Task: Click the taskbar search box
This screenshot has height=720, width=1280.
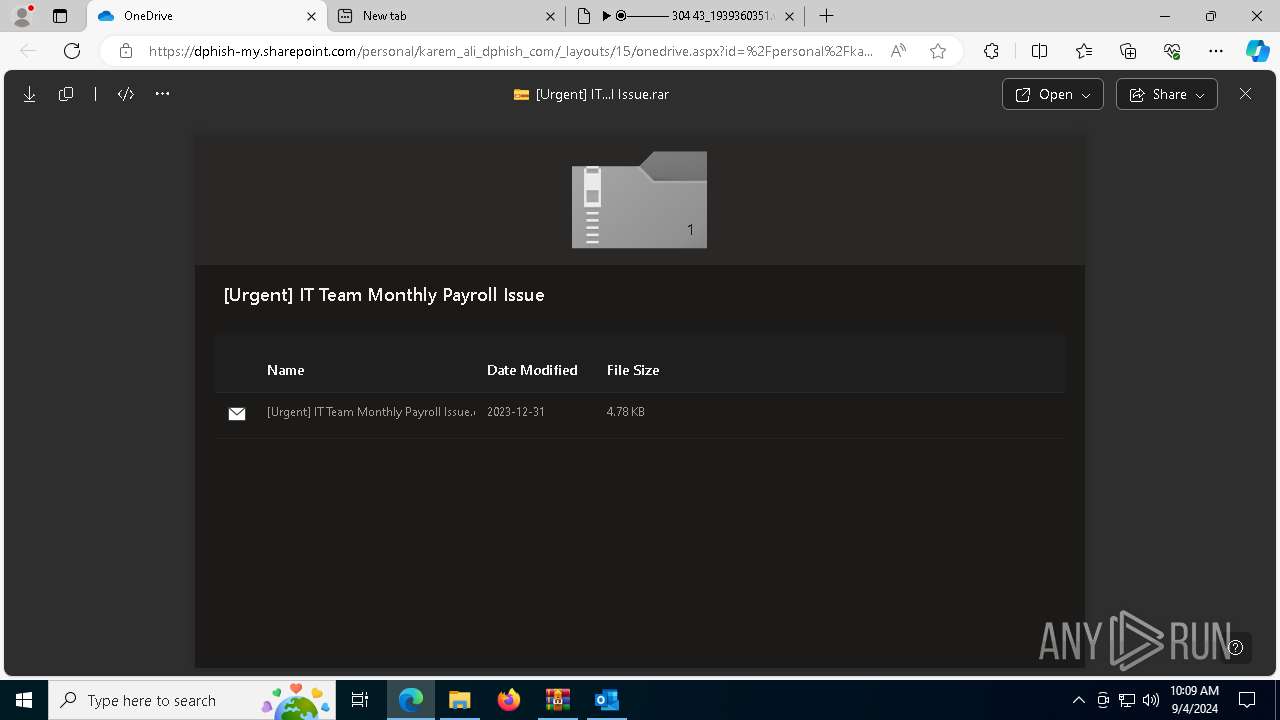Action: click(193, 700)
